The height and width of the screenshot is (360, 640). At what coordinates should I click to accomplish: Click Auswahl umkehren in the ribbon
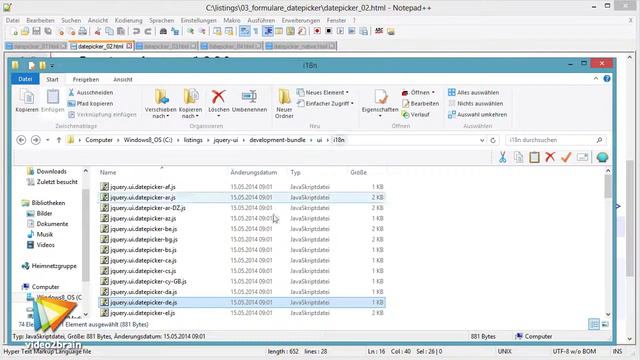pos(478,114)
